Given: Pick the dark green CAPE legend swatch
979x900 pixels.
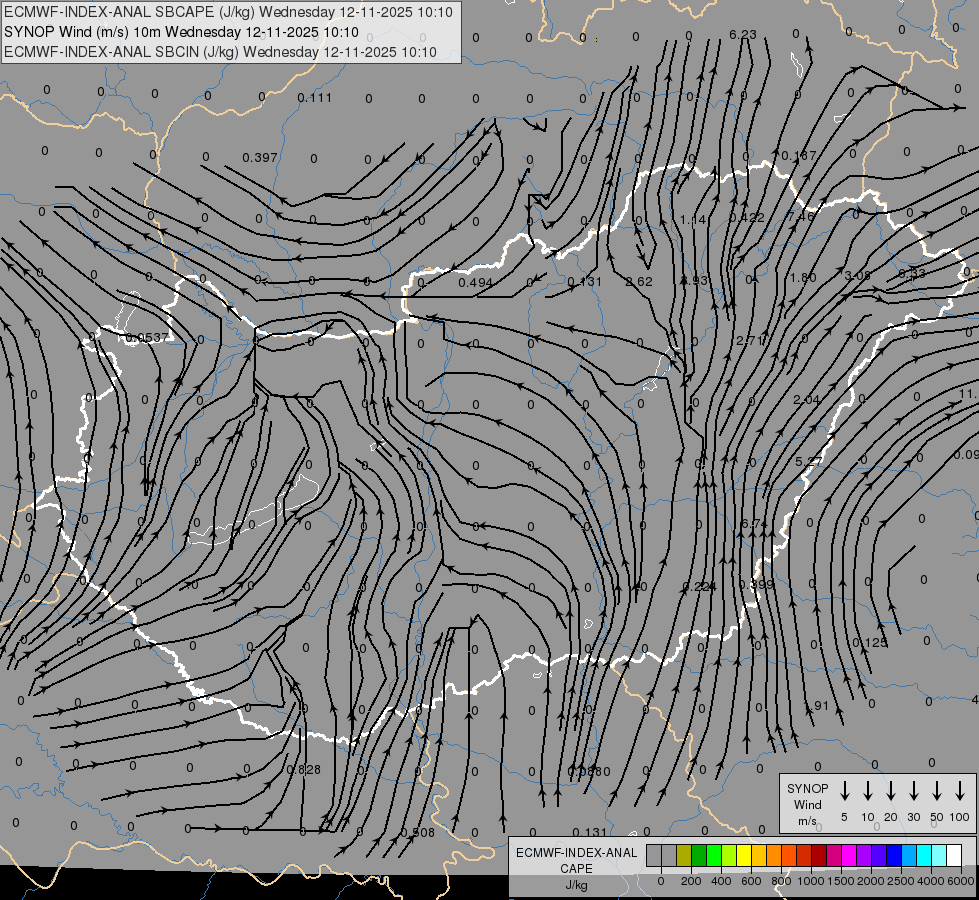Looking at the screenshot, I should (699, 855).
